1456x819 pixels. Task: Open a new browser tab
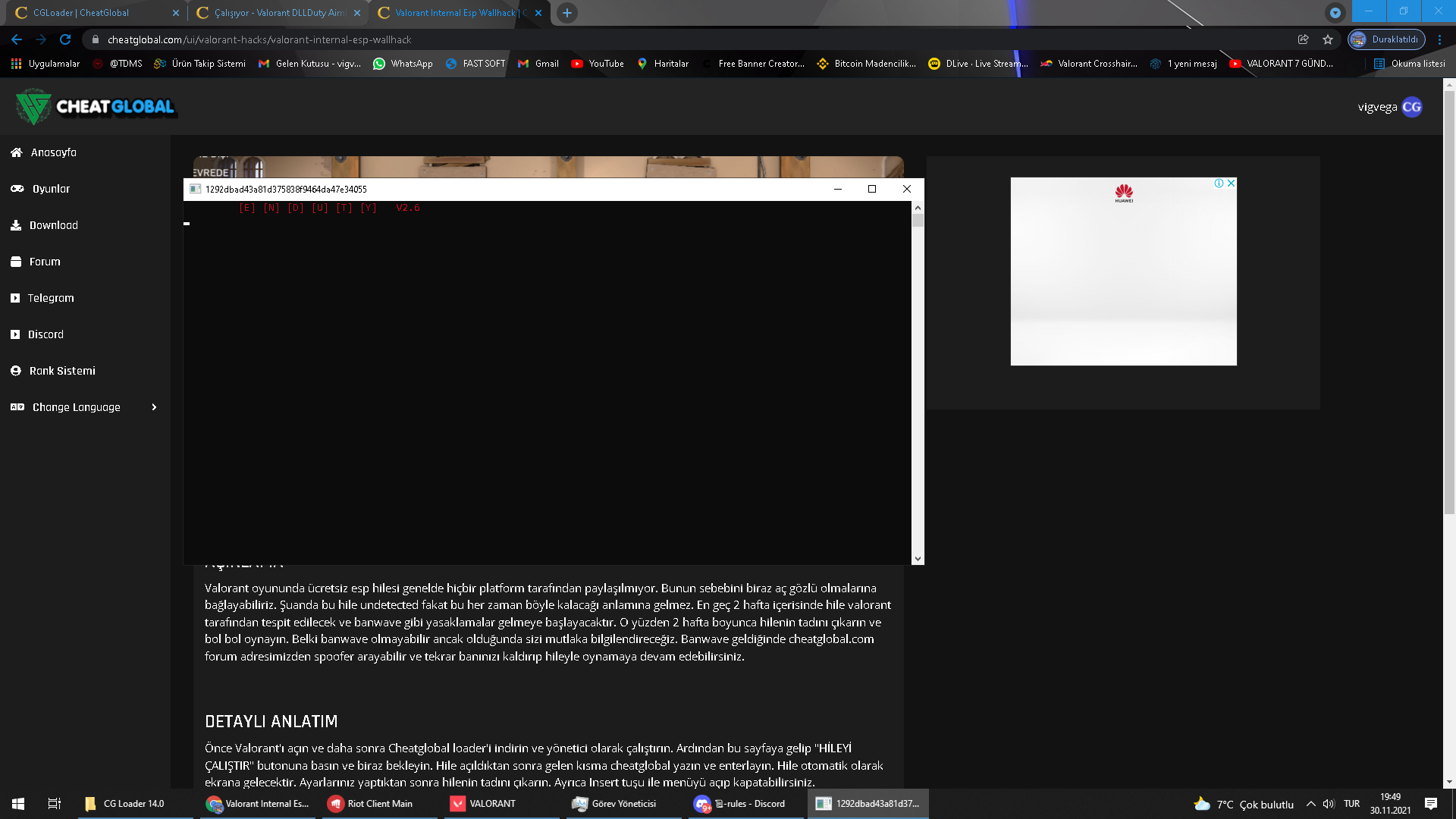[567, 13]
